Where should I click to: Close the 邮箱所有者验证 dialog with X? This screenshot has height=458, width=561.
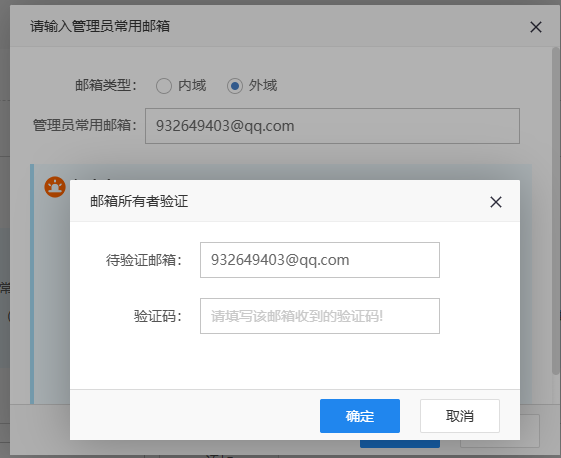(496, 202)
